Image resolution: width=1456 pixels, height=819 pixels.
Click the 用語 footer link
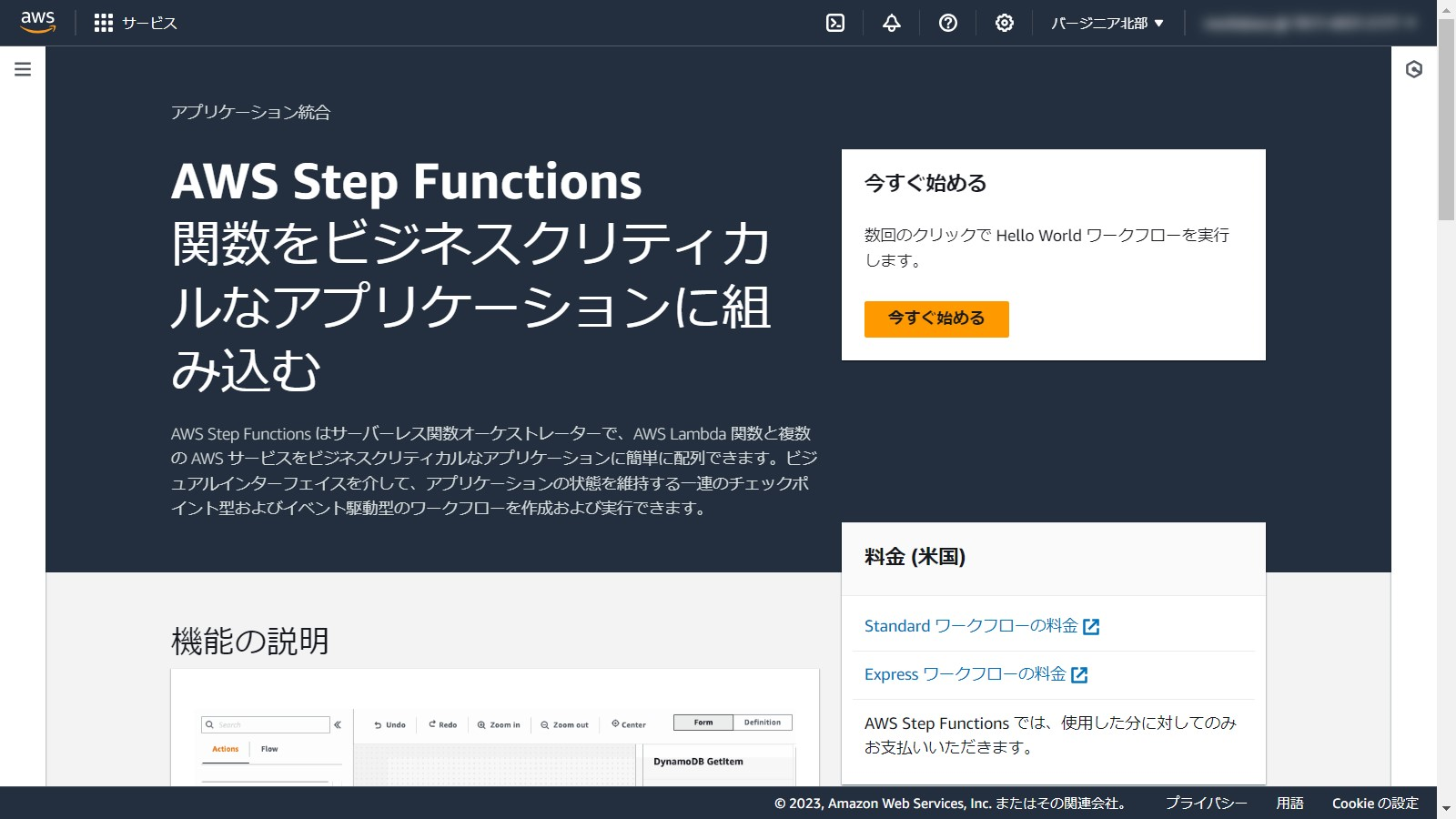(1289, 803)
